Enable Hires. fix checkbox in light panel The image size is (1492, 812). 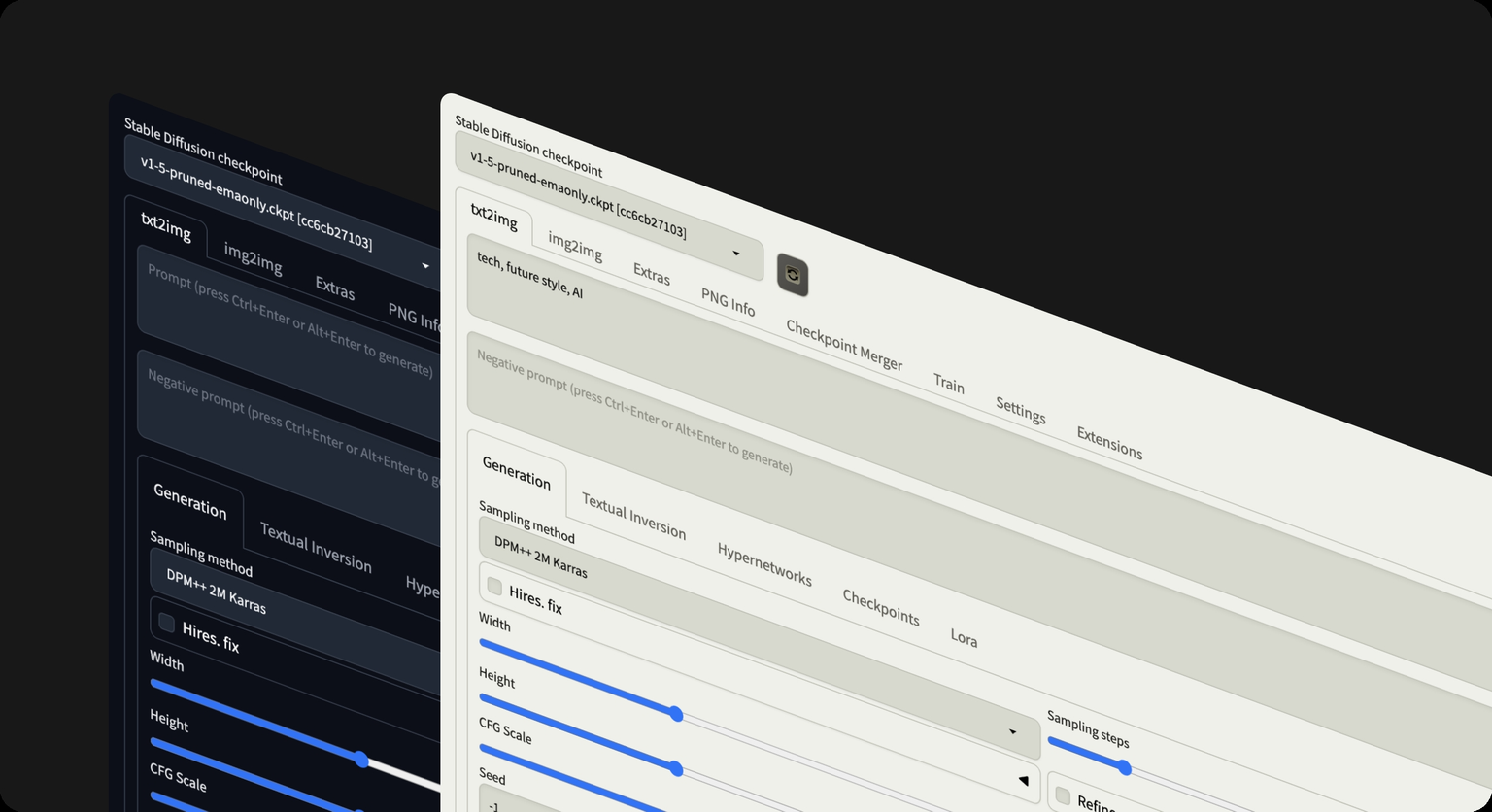click(494, 587)
